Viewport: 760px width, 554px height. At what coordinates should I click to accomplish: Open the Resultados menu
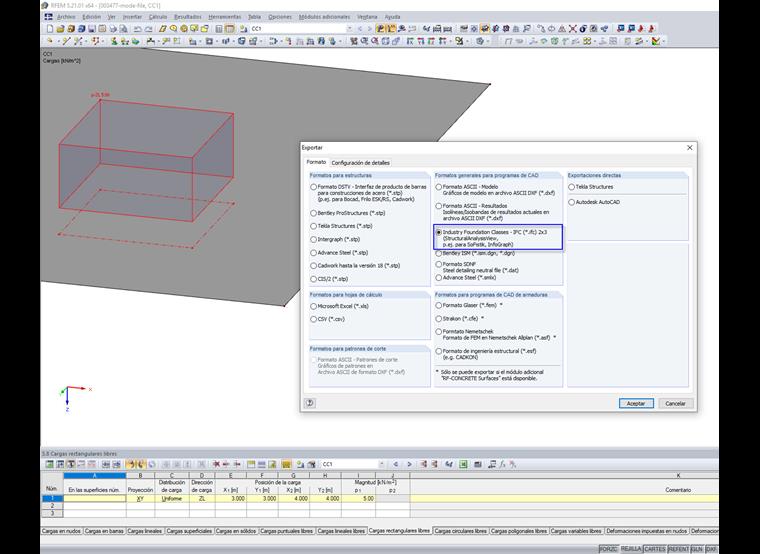188,17
